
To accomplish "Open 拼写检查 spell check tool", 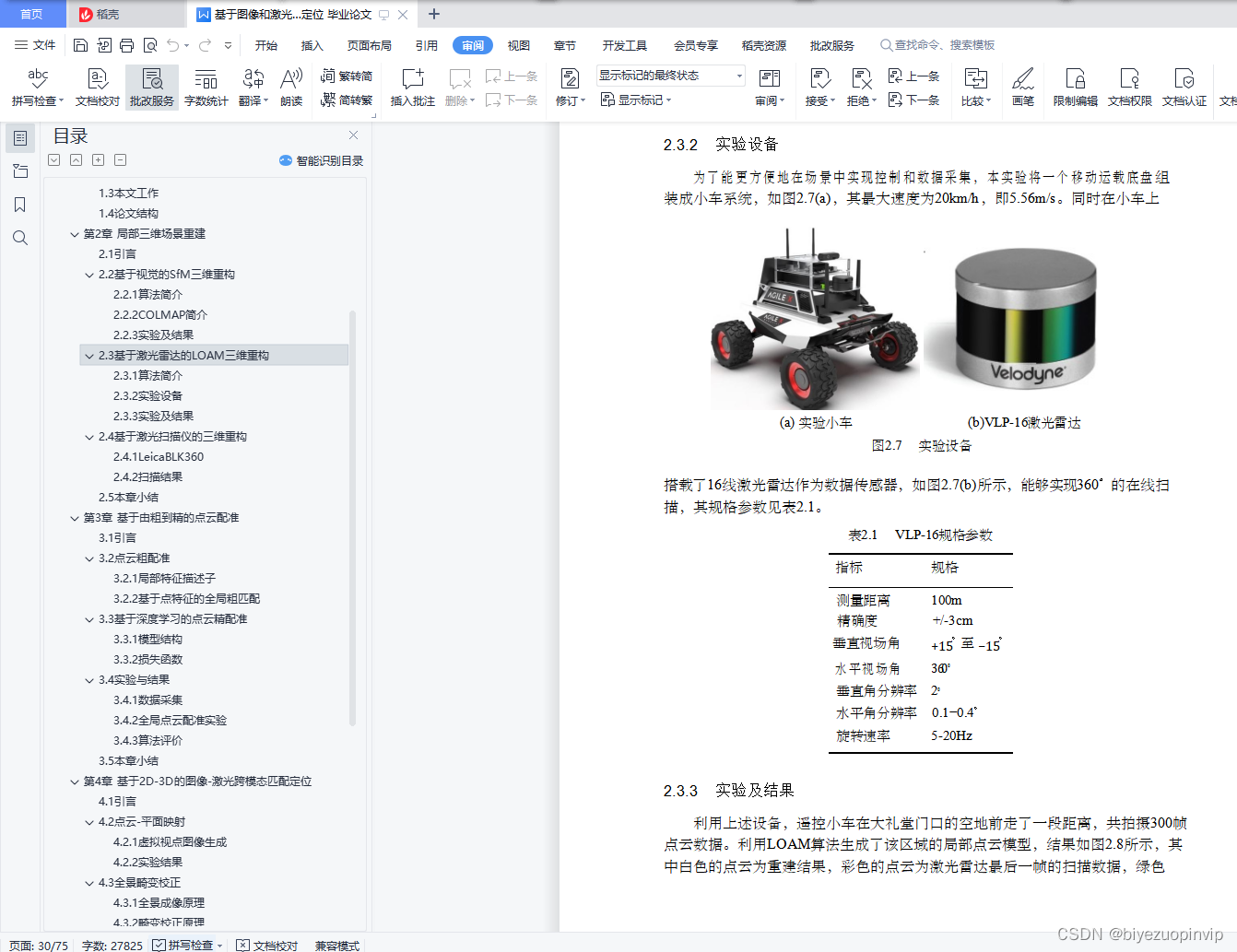I will (38, 88).
